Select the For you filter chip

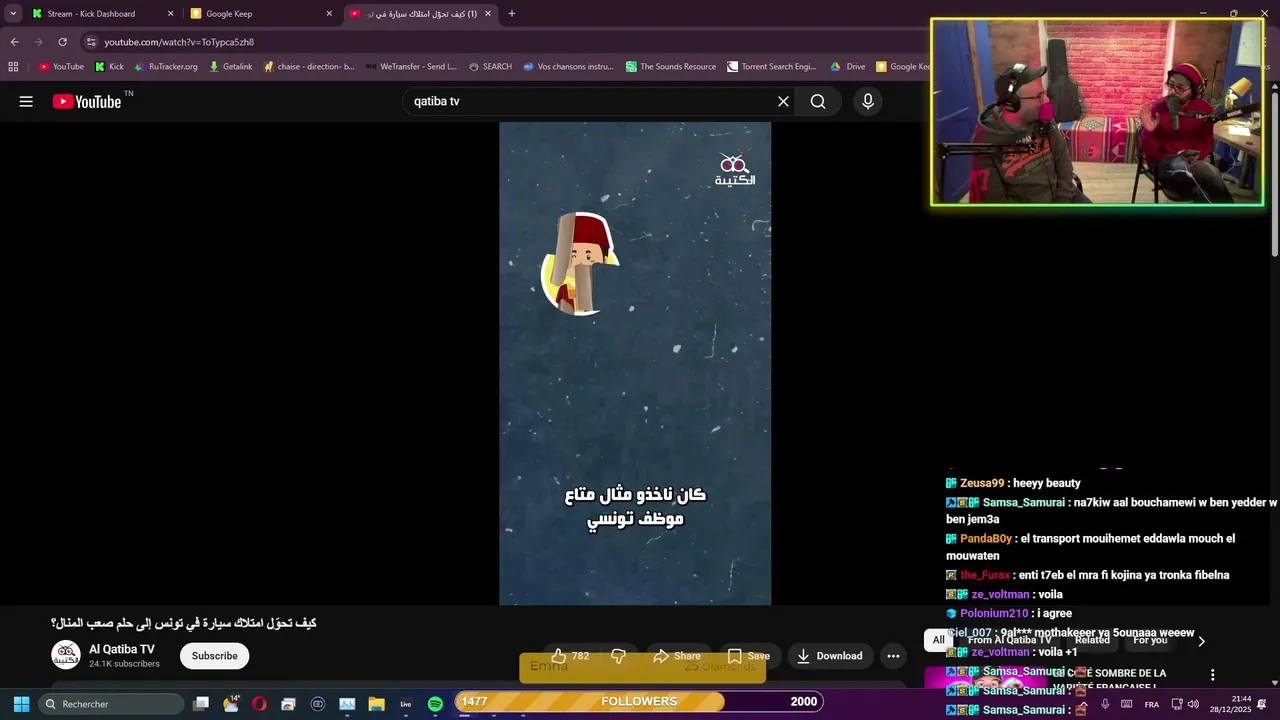coord(1150,640)
